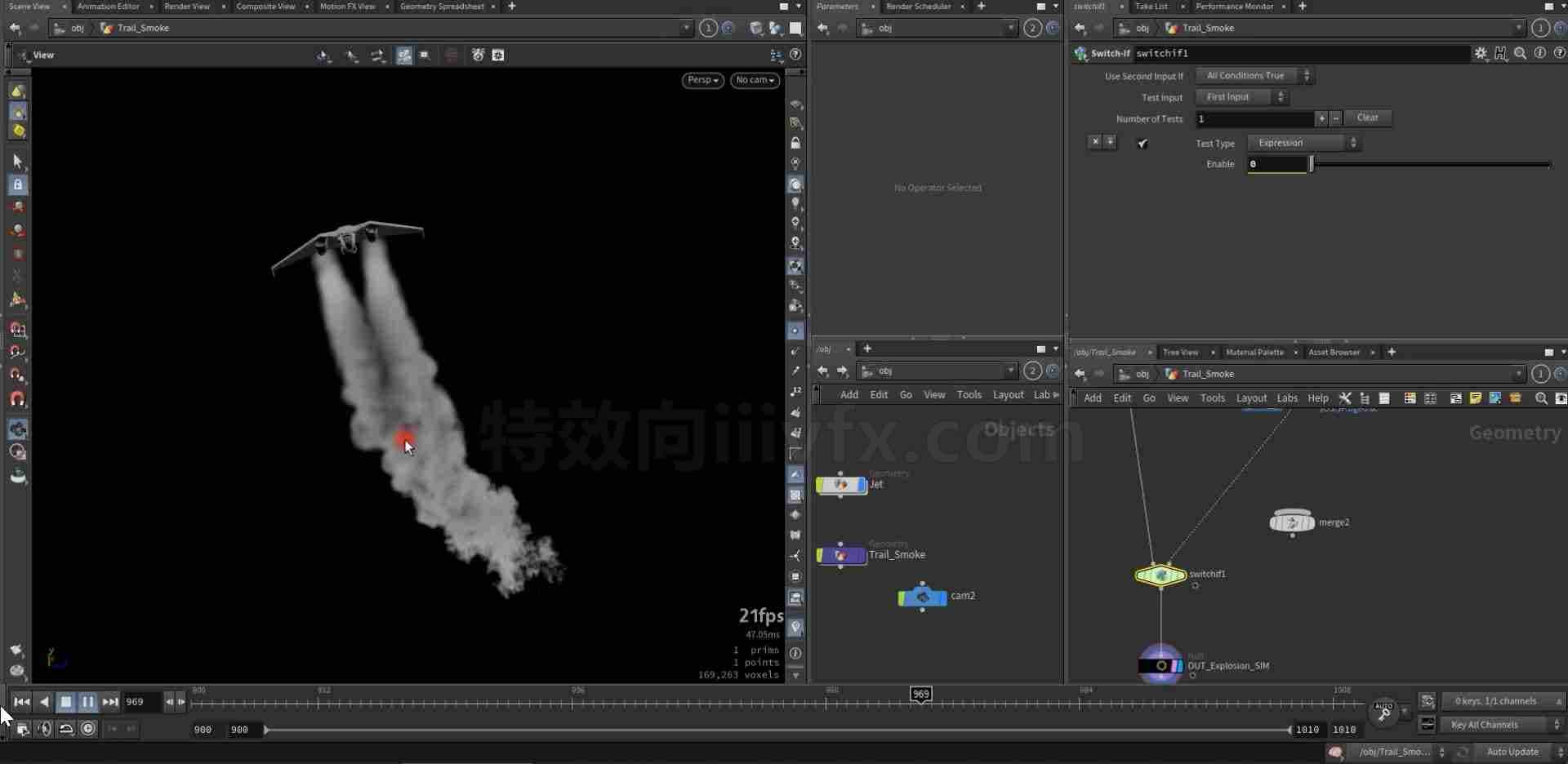The image size is (1568, 764).
Task: Open Layout menu in Objects network
Action: [1008, 395]
